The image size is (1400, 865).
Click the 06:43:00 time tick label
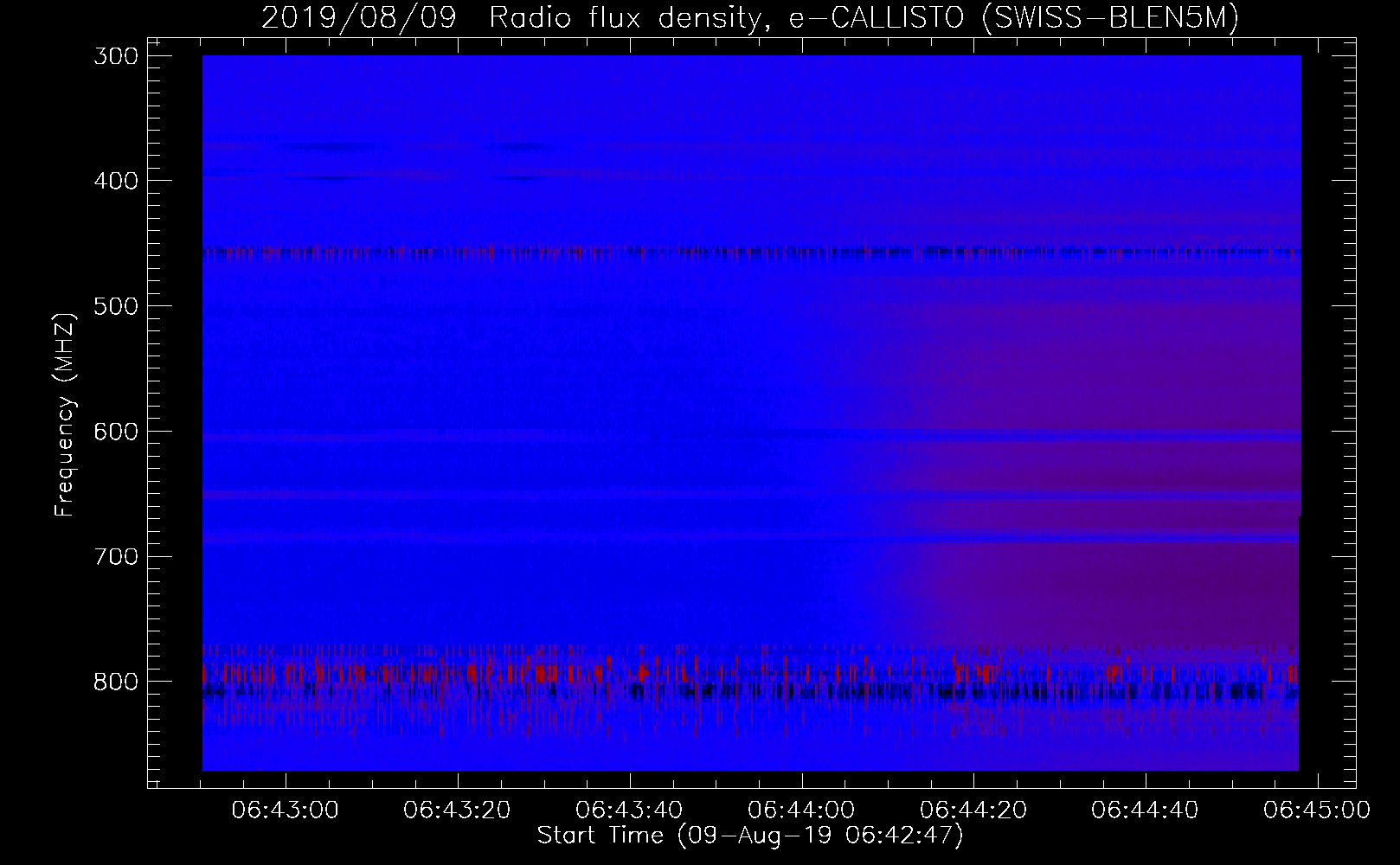click(286, 811)
